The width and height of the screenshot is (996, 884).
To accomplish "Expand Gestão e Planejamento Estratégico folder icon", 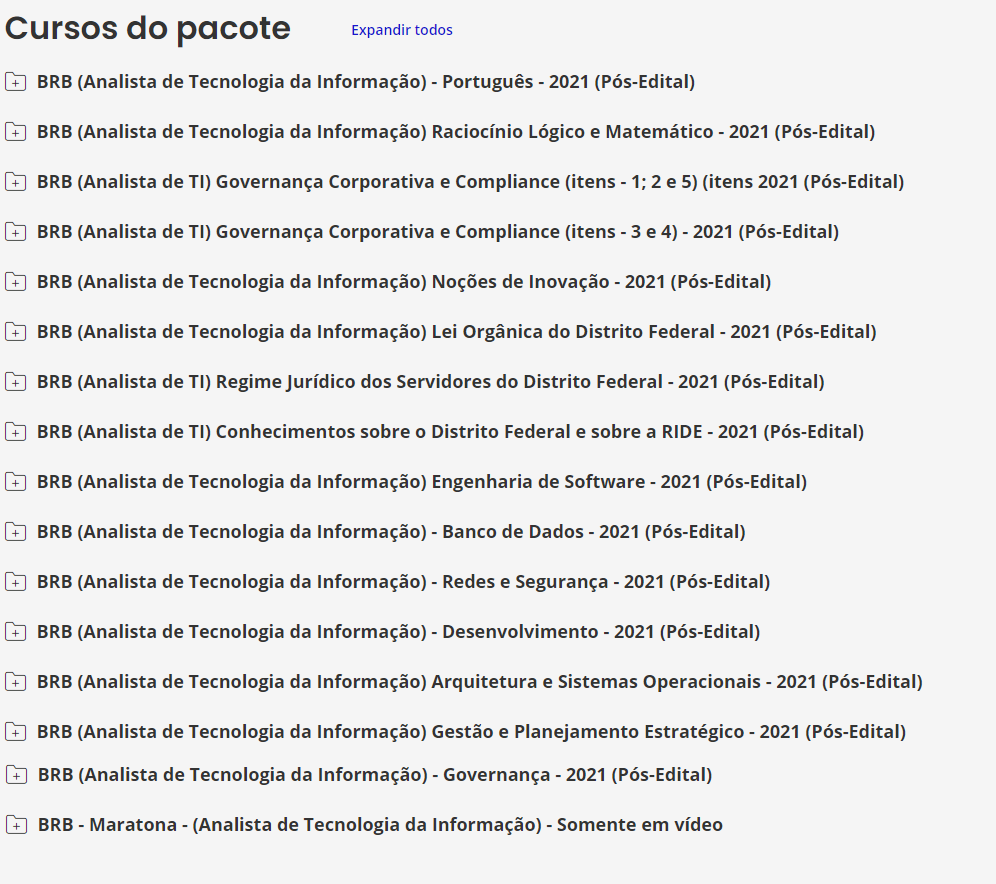I will coord(15,732).
